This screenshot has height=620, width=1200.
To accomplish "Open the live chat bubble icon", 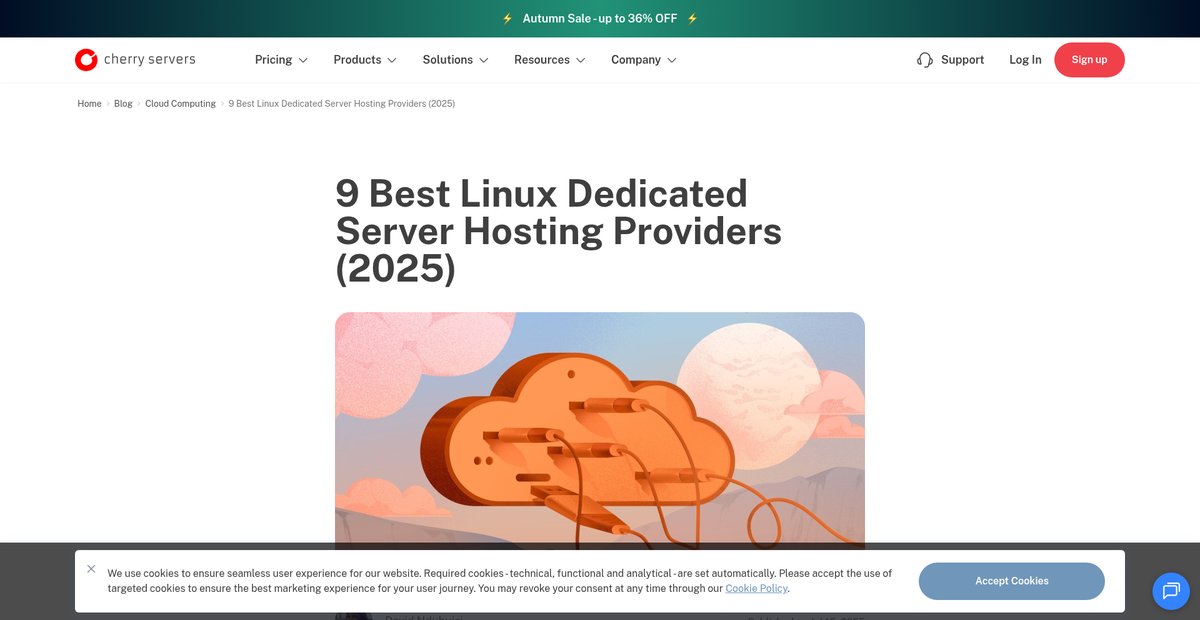I will tap(1171, 591).
